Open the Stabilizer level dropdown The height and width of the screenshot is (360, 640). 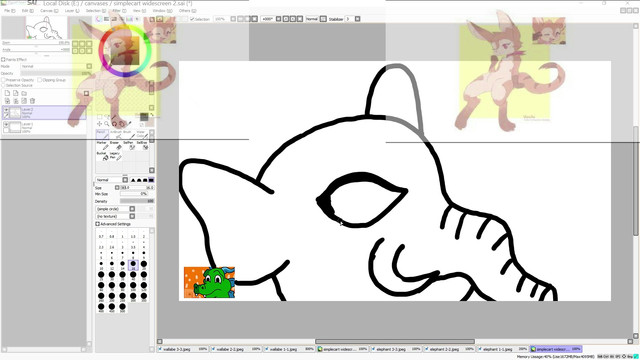pyautogui.click(x=358, y=19)
